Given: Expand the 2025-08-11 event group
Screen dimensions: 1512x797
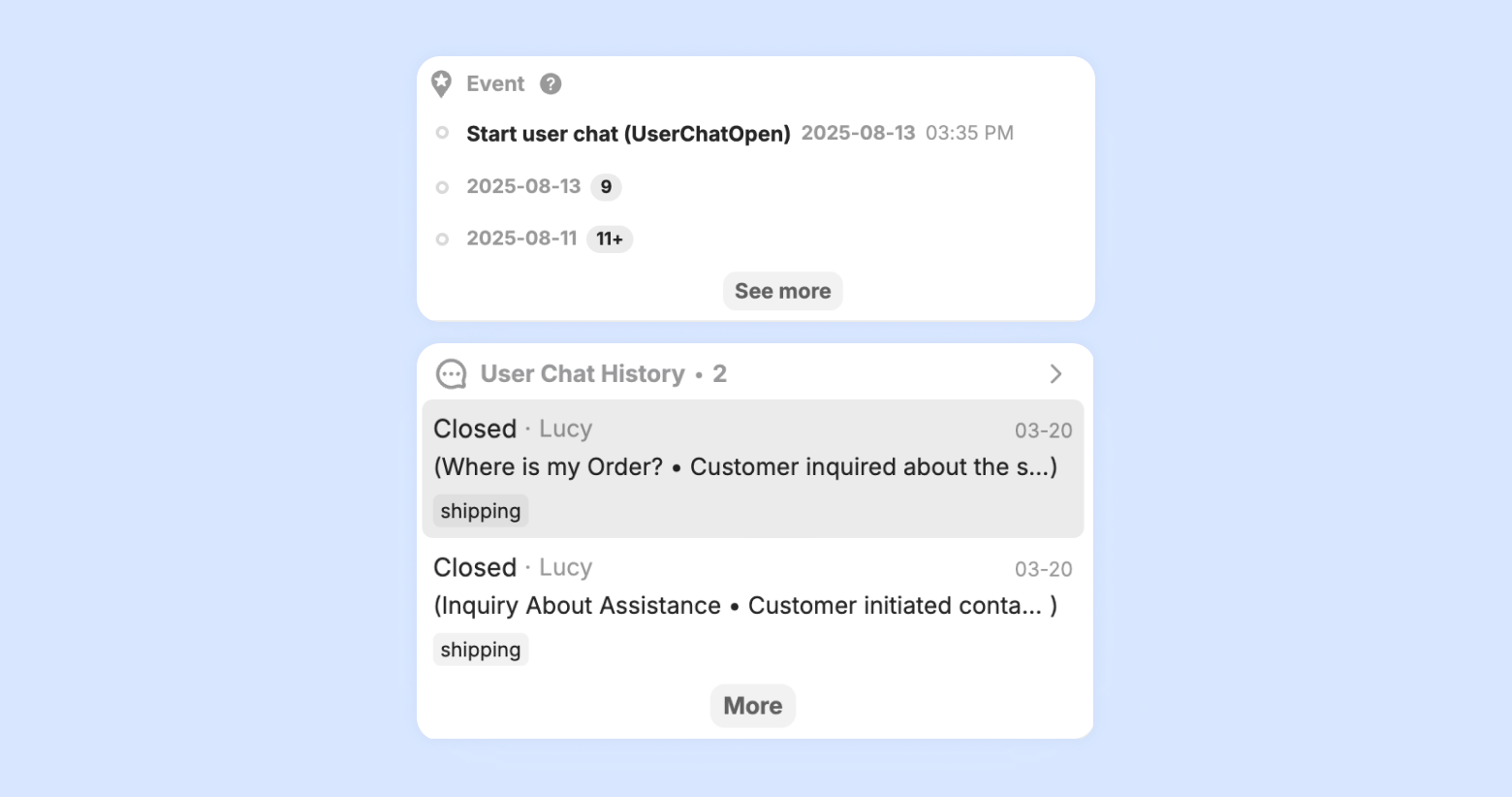Looking at the screenshot, I should pyautogui.click(x=521, y=239).
